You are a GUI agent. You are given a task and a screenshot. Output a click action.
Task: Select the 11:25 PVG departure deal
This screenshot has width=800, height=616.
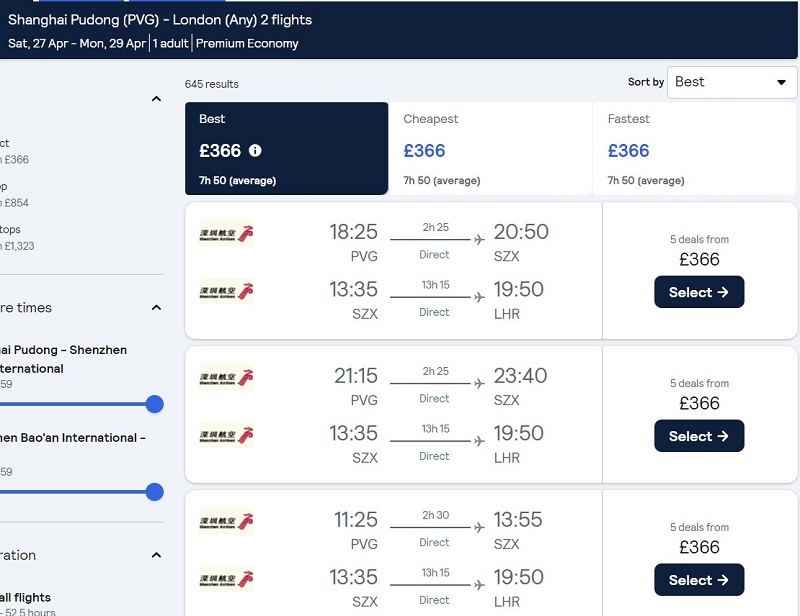[x=699, y=580]
